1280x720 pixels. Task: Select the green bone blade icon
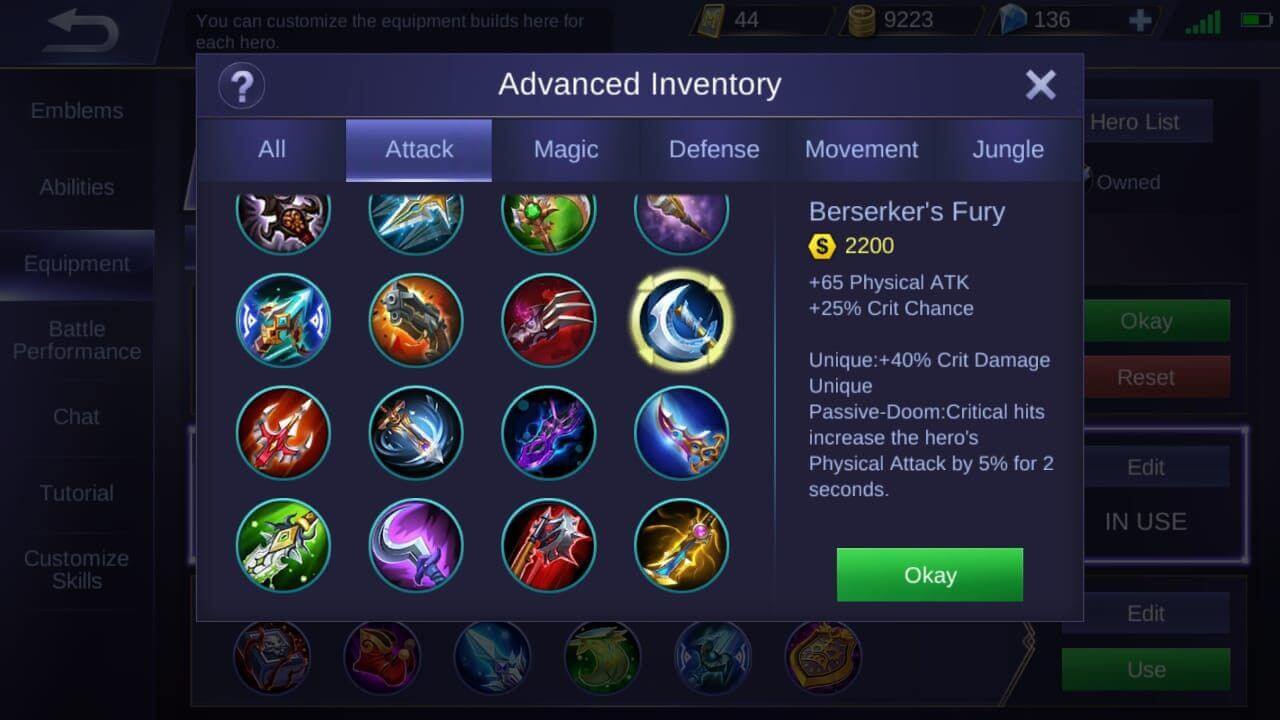pos(283,545)
